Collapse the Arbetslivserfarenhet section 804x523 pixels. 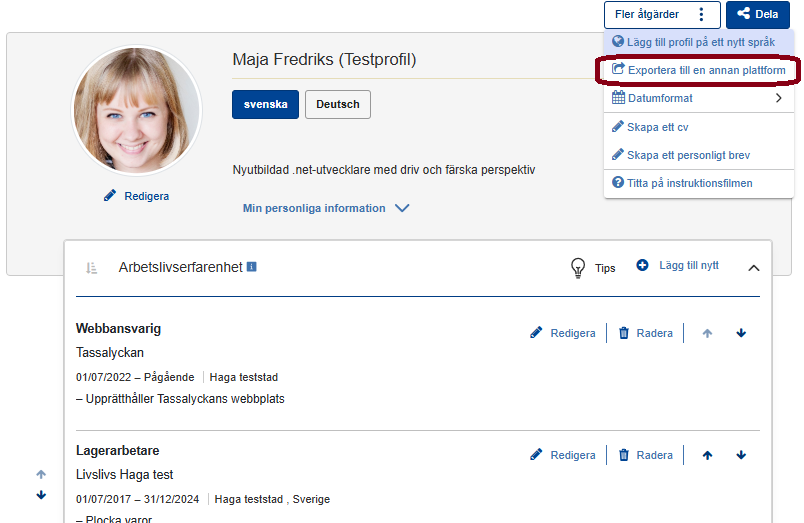pos(754,268)
